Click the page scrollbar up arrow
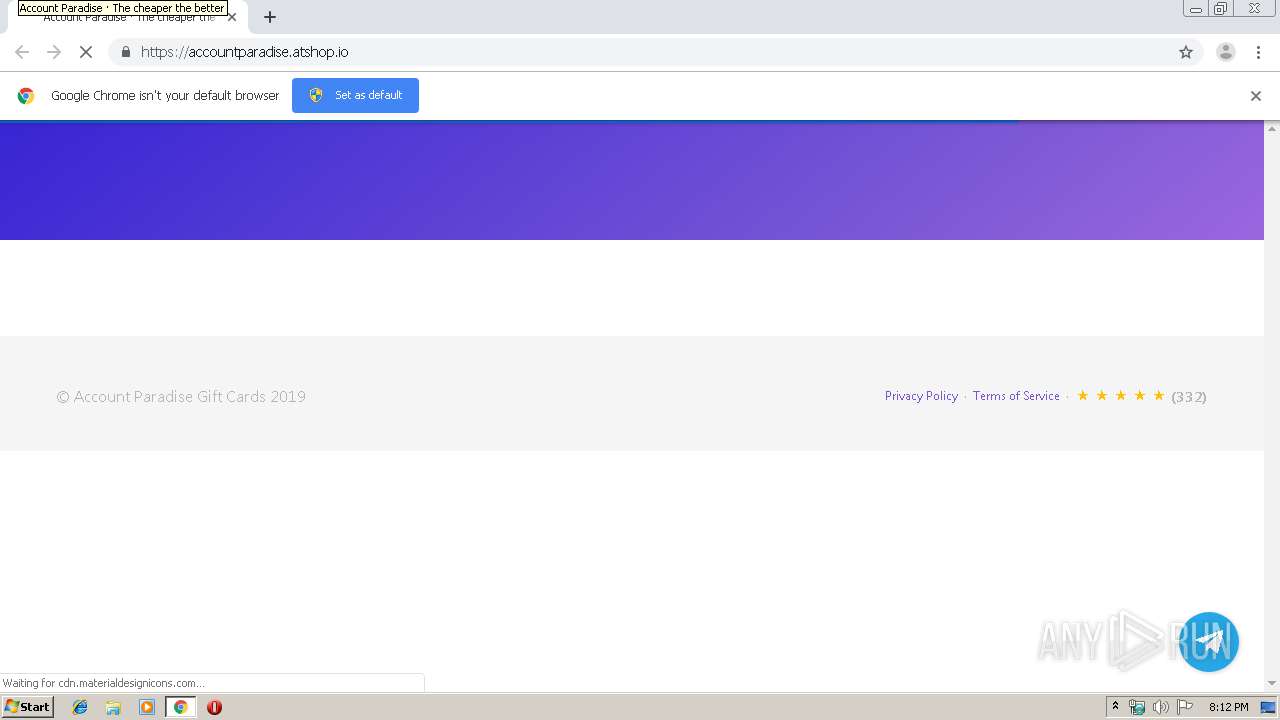 1272,128
